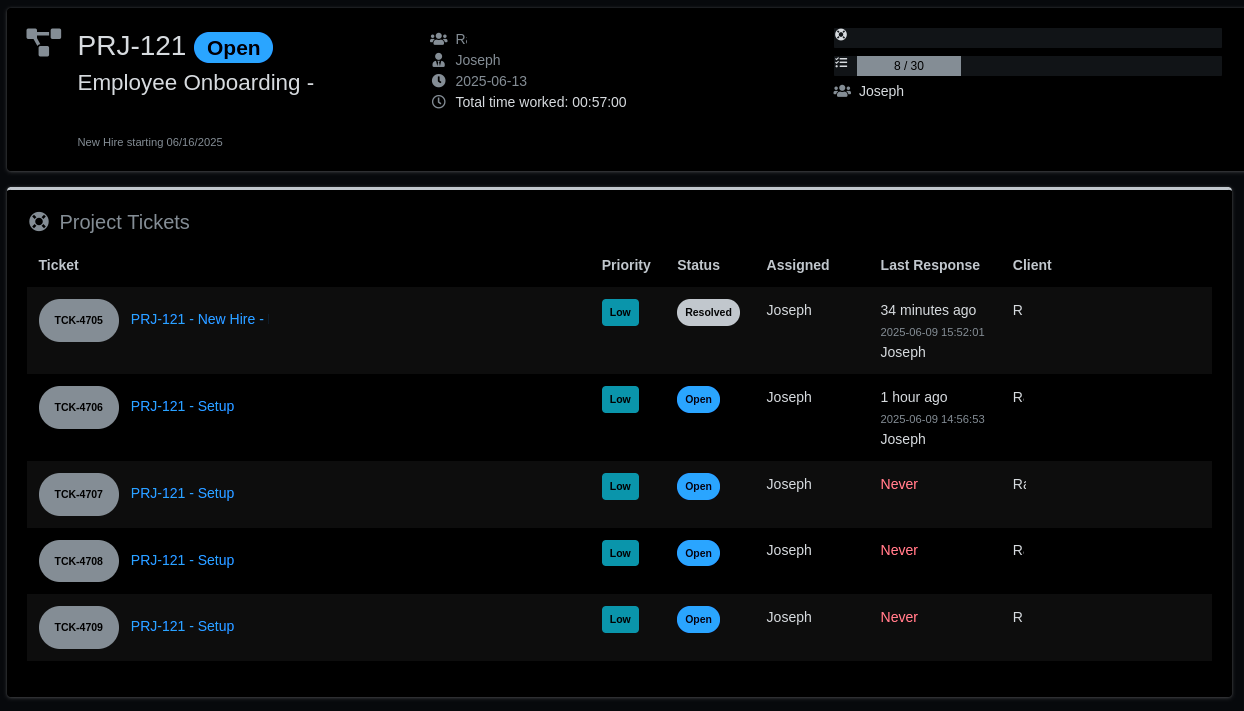Click the TCK-4707 ticket number badge
Screen dimensions: 1244x711
[x=79, y=494]
